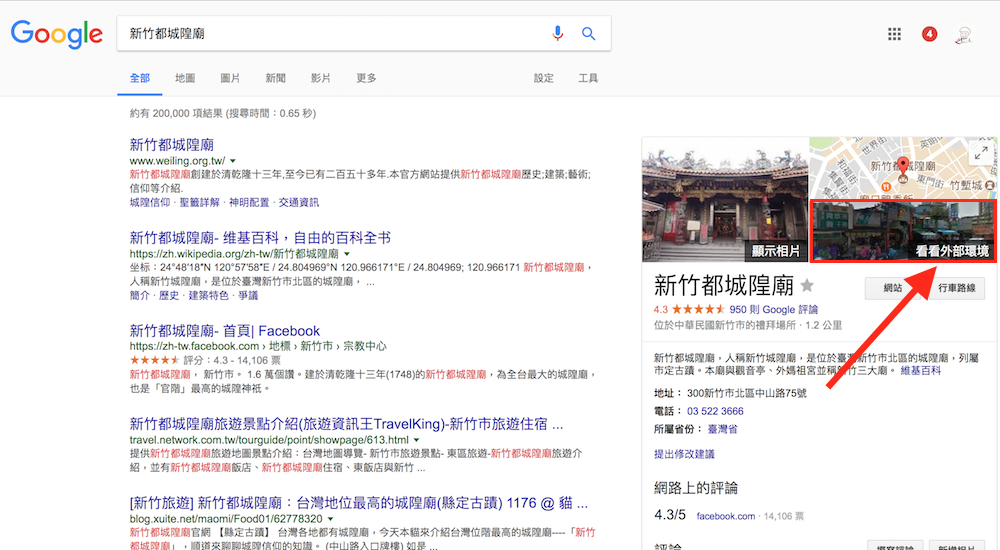Click address text 300新竹市北區中山路75號
Image resolution: width=1000 pixels, height=550 pixels.
(746, 393)
